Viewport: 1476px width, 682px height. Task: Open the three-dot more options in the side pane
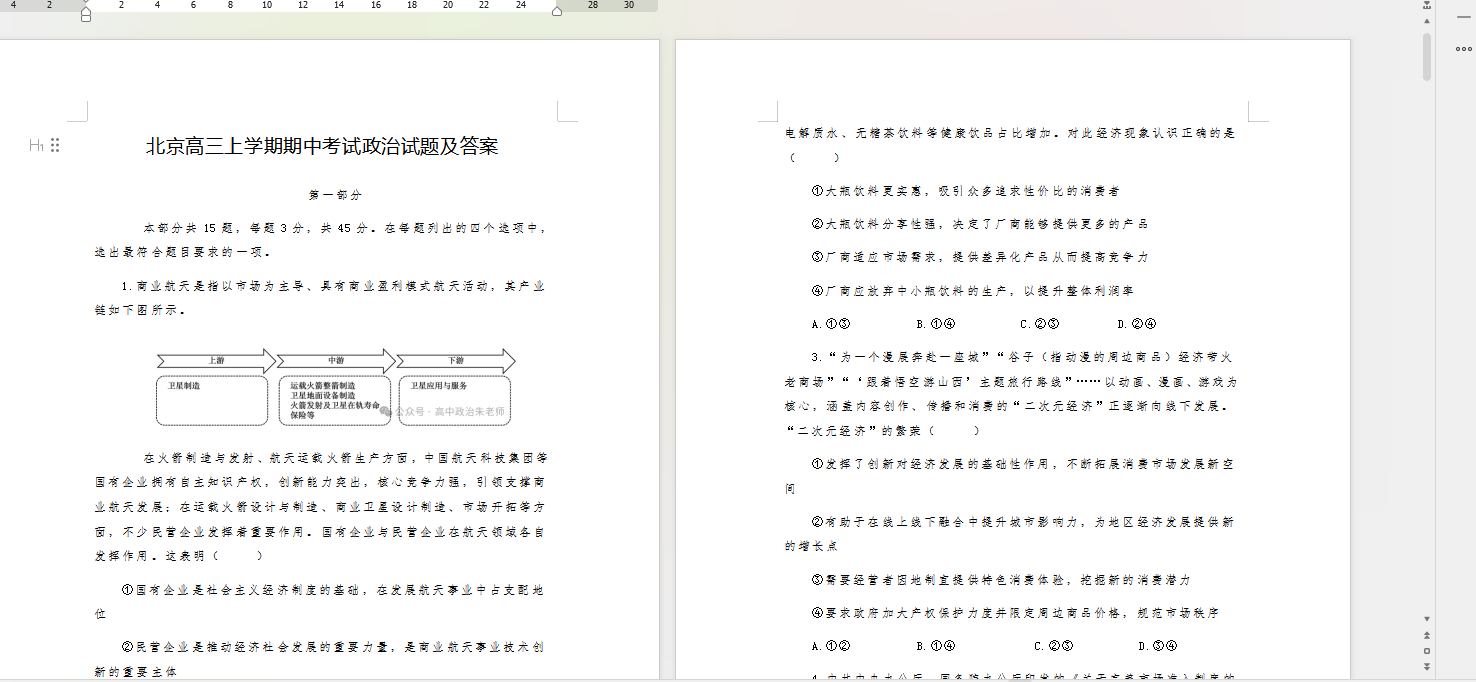1464,49
